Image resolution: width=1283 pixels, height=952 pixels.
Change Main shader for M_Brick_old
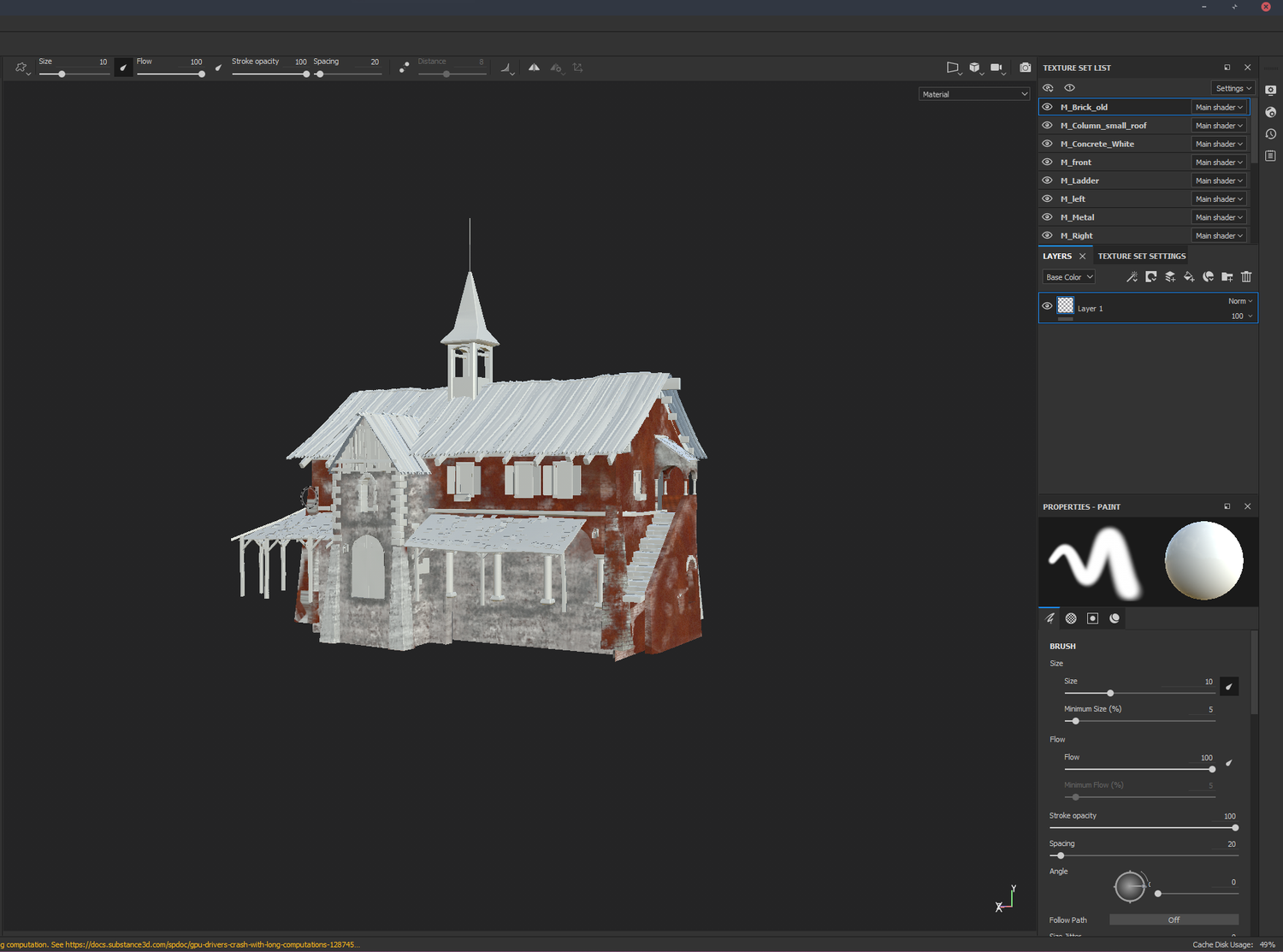pyautogui.click(x=1219, y=107)
